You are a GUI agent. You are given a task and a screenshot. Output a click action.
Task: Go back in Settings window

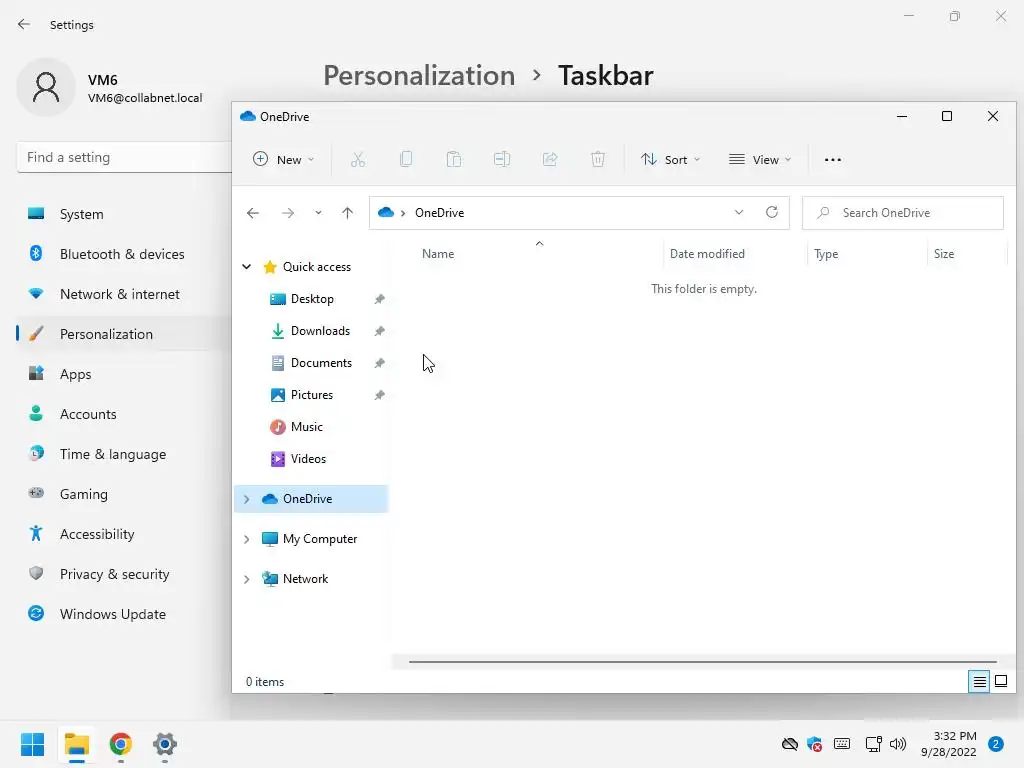coord(24,24)
